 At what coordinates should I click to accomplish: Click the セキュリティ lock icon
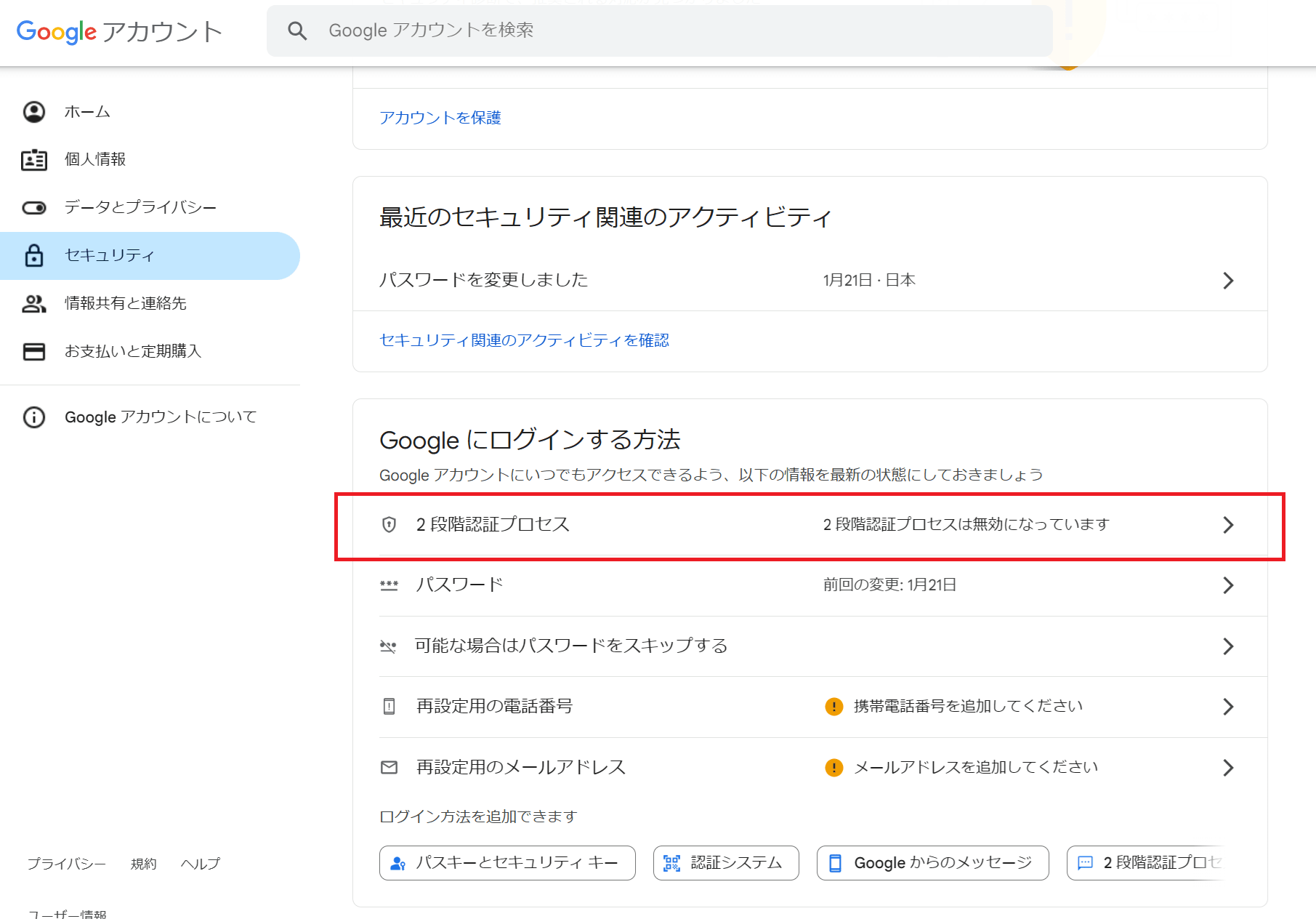pyautogui.click(x=34, y=255)
